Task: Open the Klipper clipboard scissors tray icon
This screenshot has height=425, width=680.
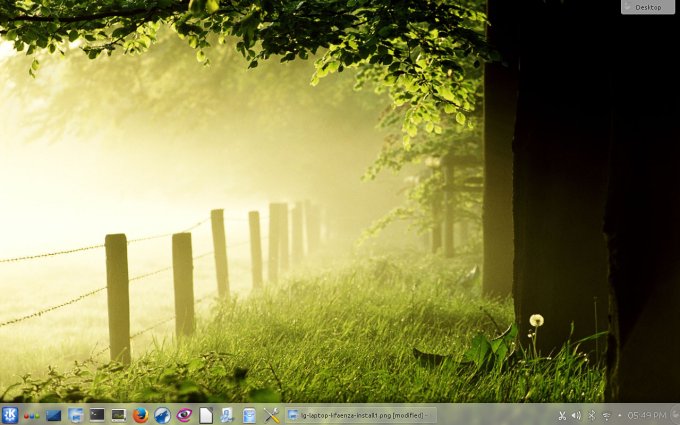Action: [x=562, y=415]
